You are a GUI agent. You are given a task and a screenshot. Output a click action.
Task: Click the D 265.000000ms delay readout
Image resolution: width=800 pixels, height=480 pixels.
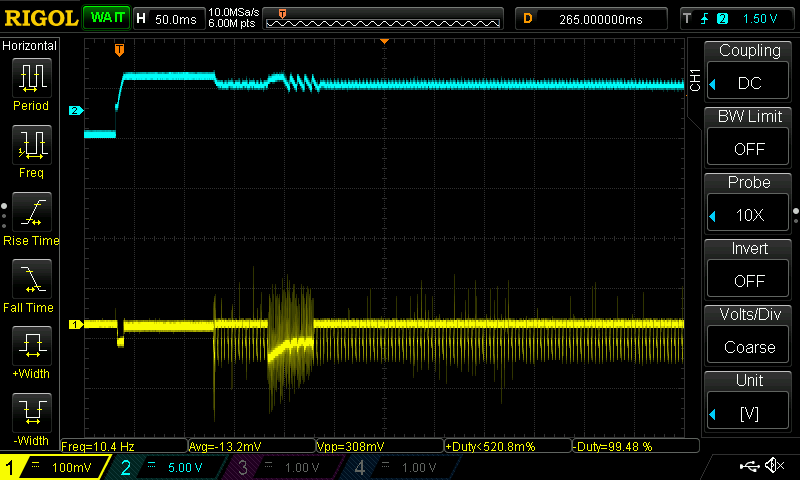tap(591, 19)
